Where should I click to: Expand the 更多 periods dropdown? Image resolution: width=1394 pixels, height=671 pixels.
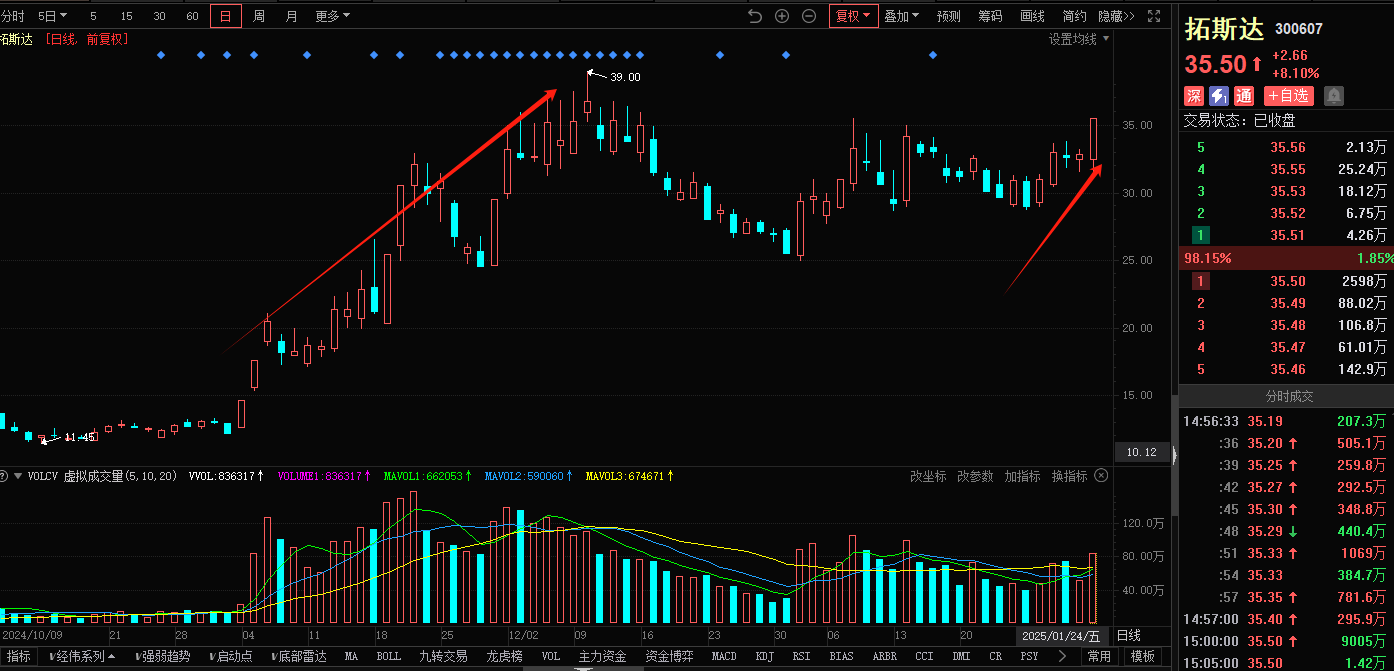332,16
